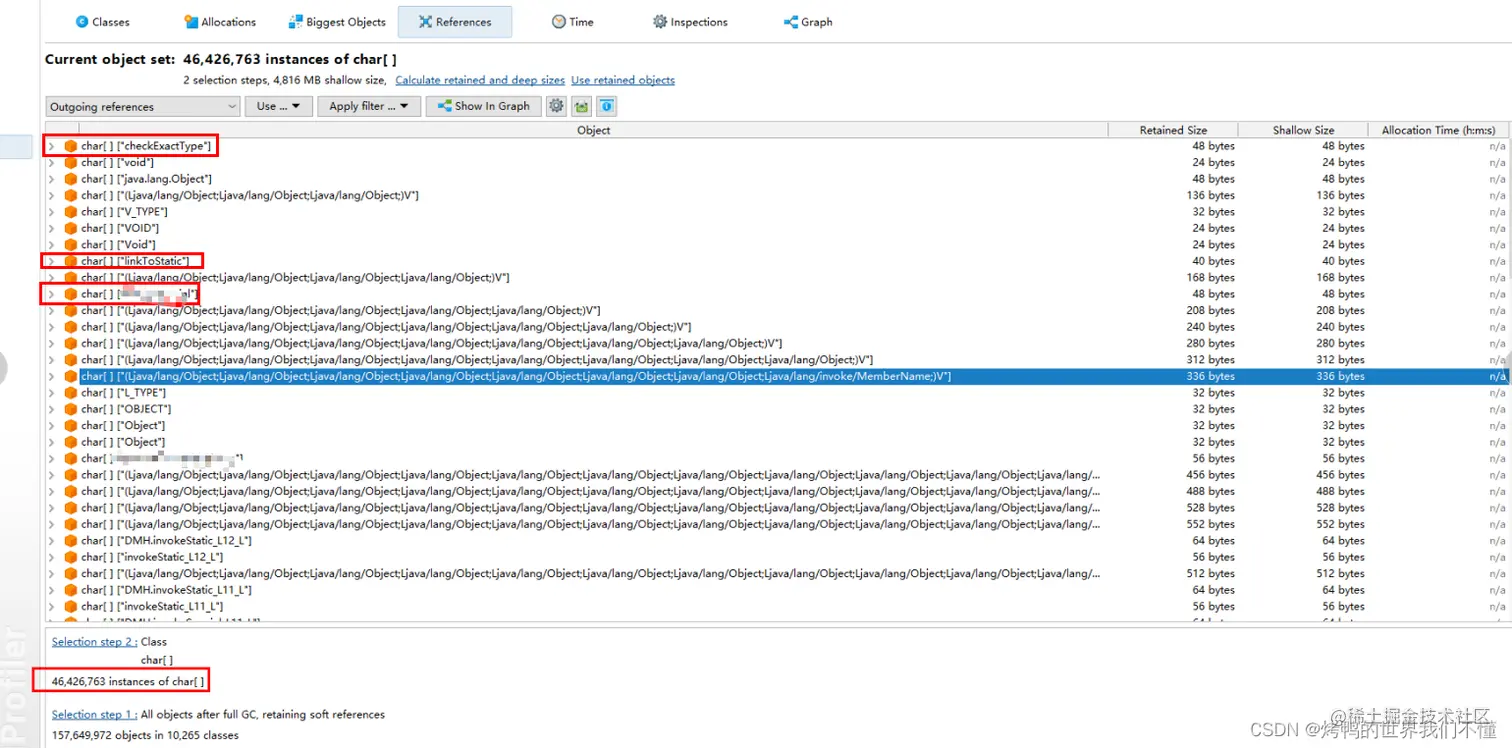Expand the "DMH.invokeStatic_L12_L" row

click(52, 541)
